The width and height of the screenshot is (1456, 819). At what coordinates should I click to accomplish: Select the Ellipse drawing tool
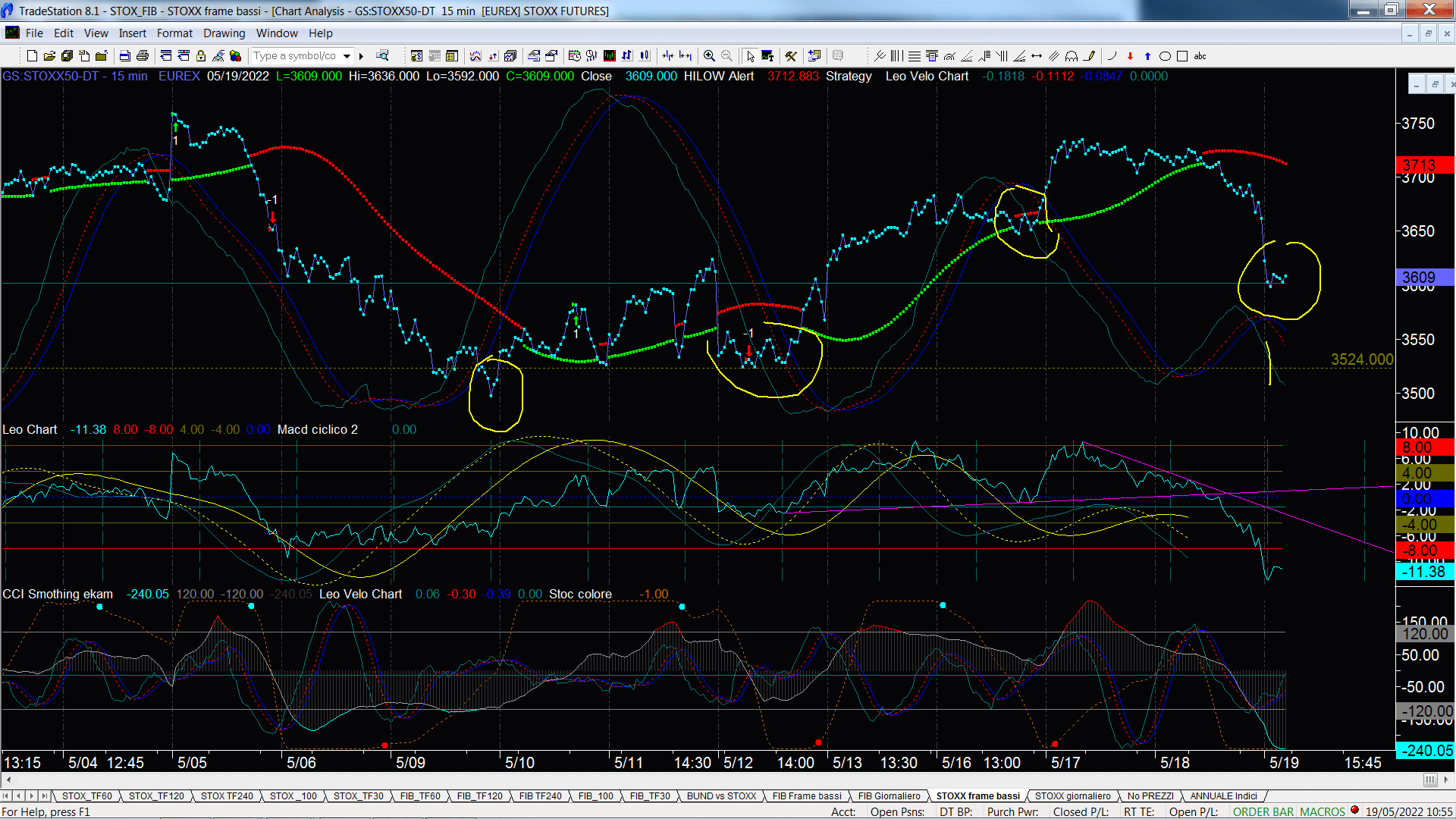coord(1165,56)
